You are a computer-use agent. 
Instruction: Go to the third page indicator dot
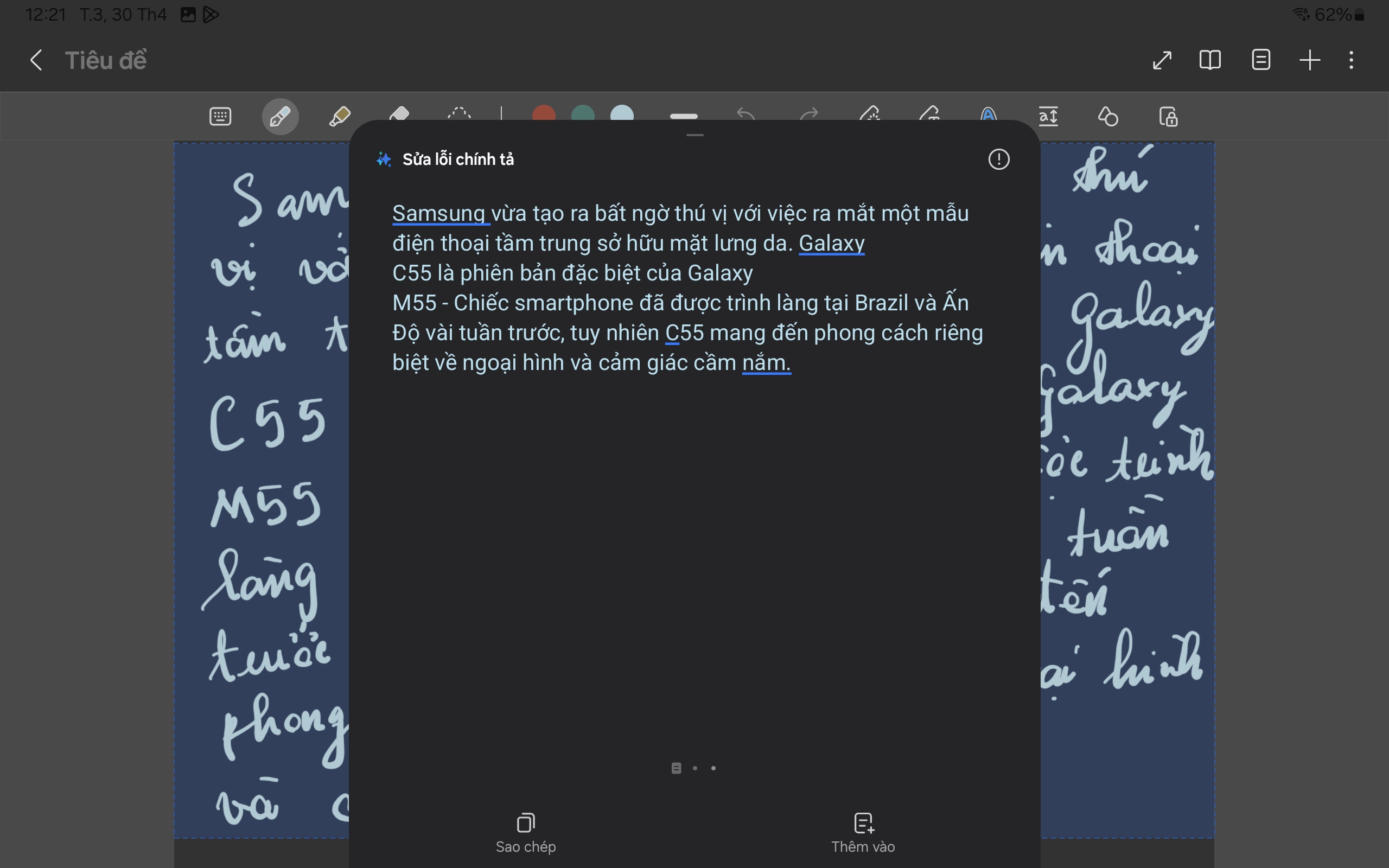coord(713,768)
